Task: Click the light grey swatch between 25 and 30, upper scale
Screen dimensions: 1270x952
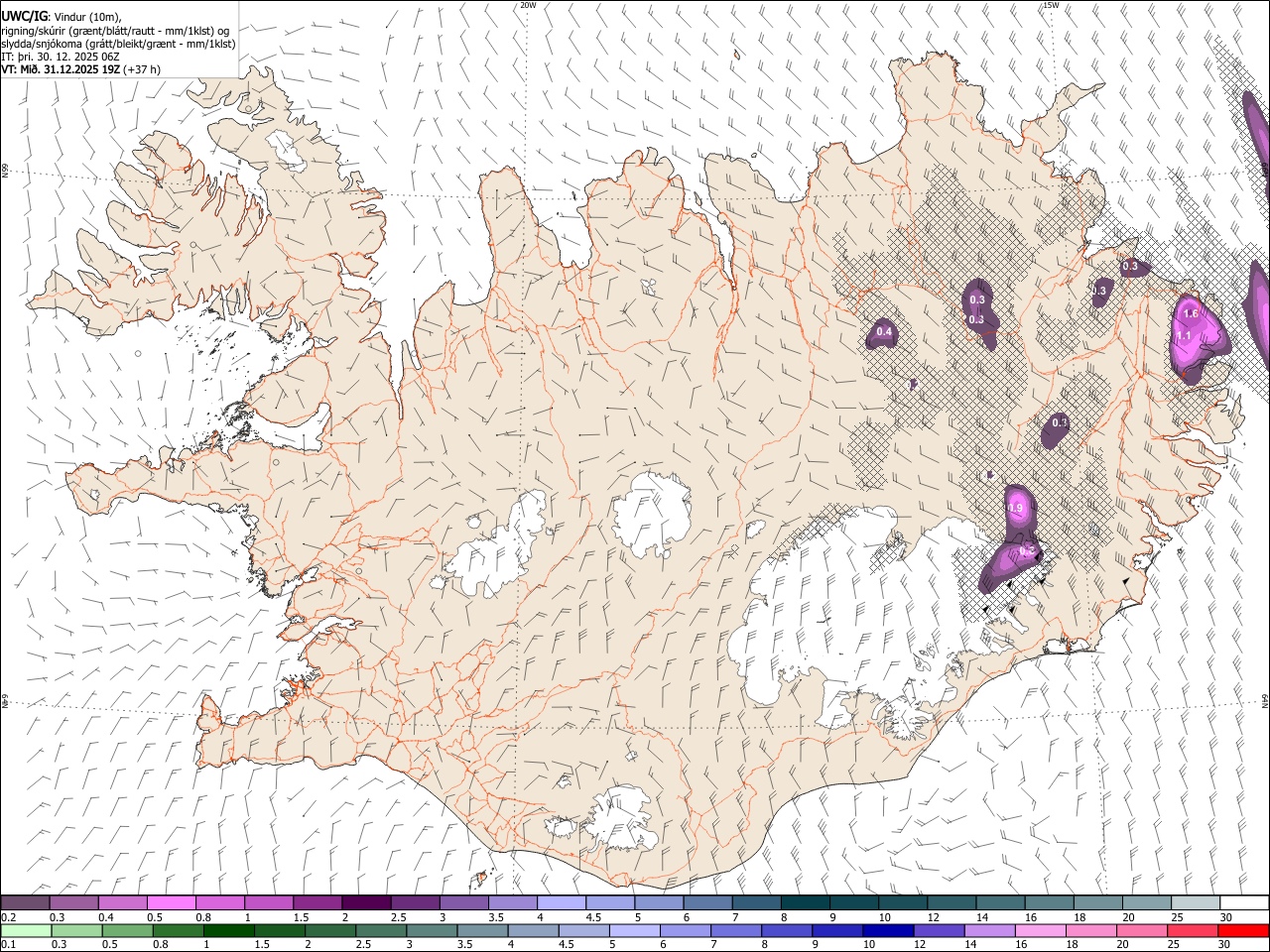Action: [x=1196, y=903]
